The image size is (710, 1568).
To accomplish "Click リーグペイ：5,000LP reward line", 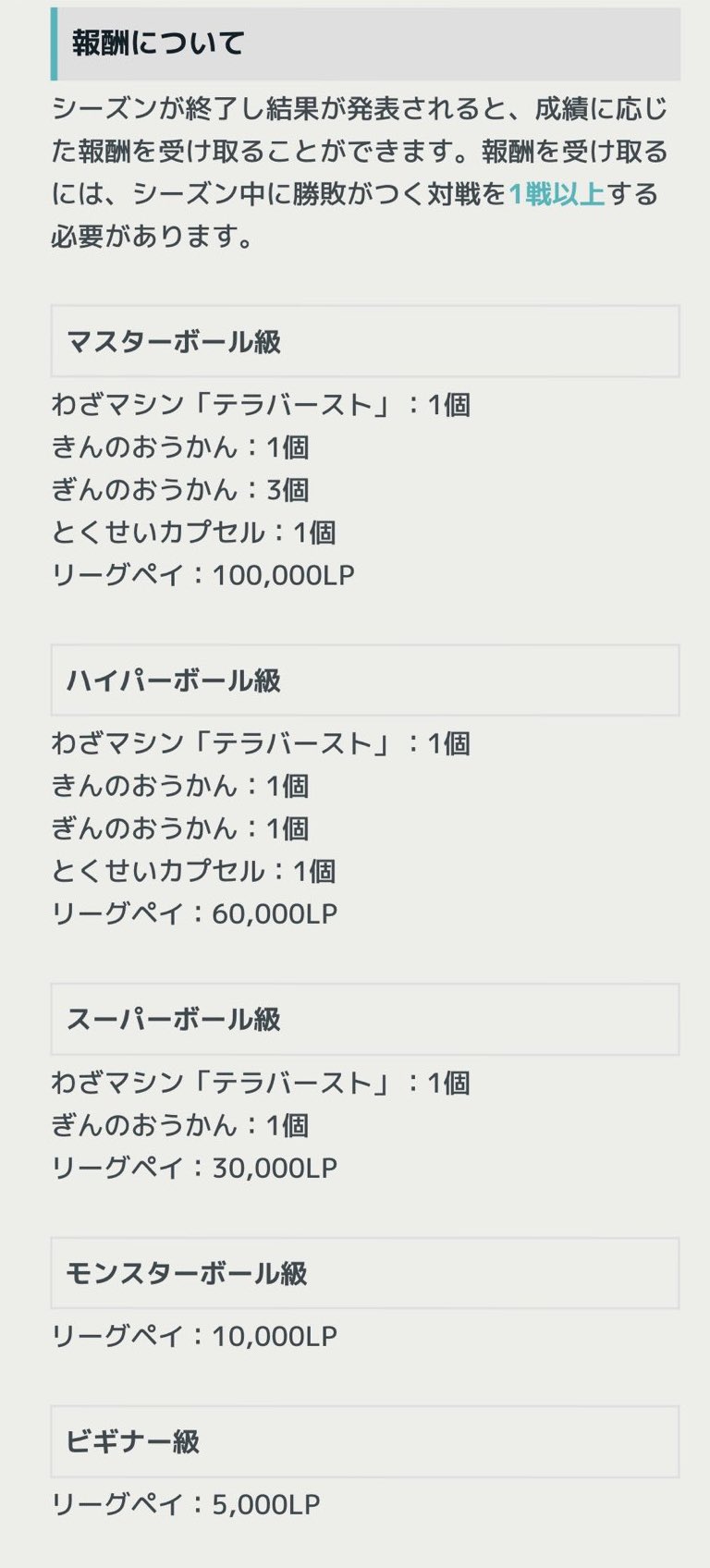I will coord(185,1504).
